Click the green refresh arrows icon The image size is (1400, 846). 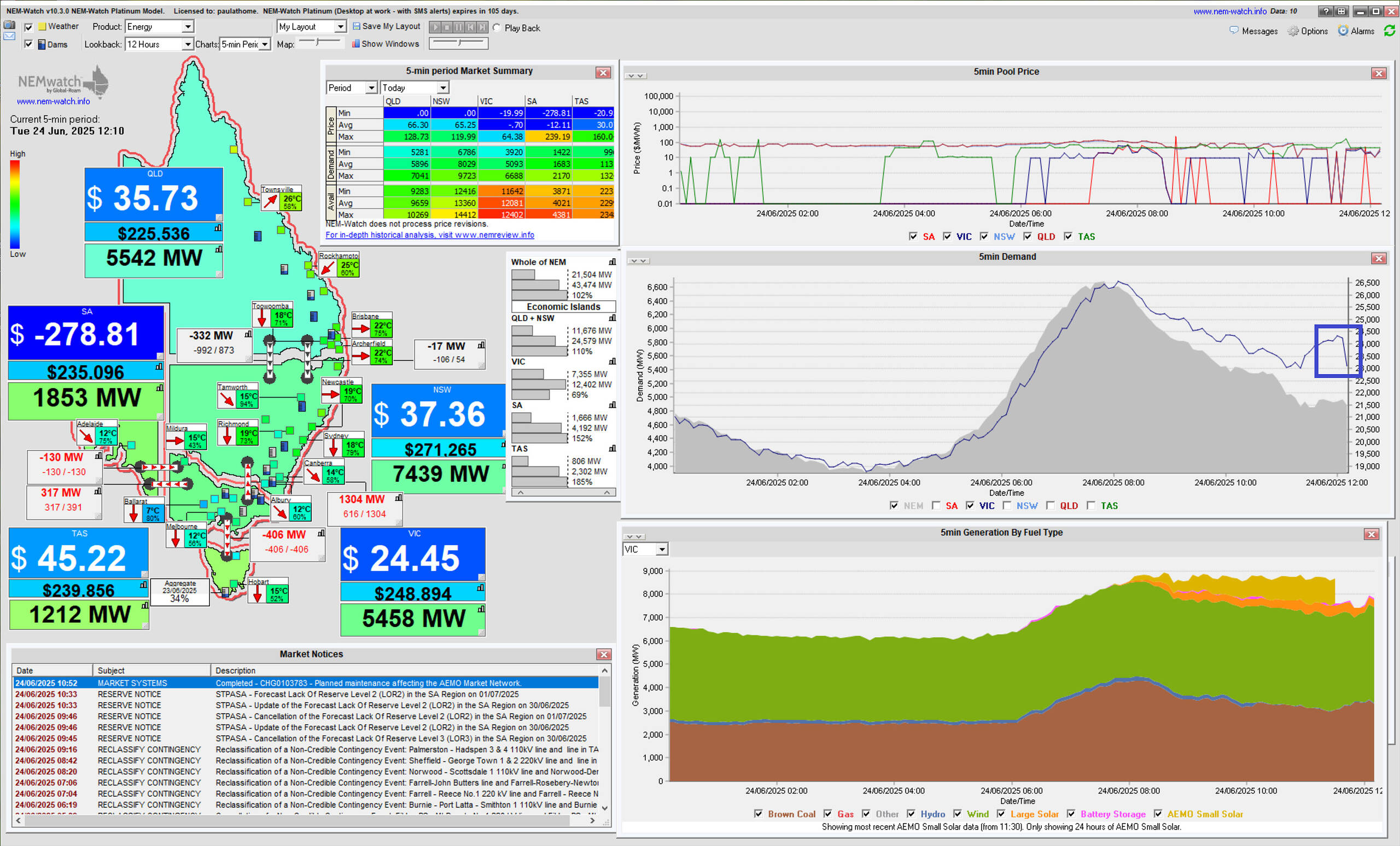(x=1389, y=31)
